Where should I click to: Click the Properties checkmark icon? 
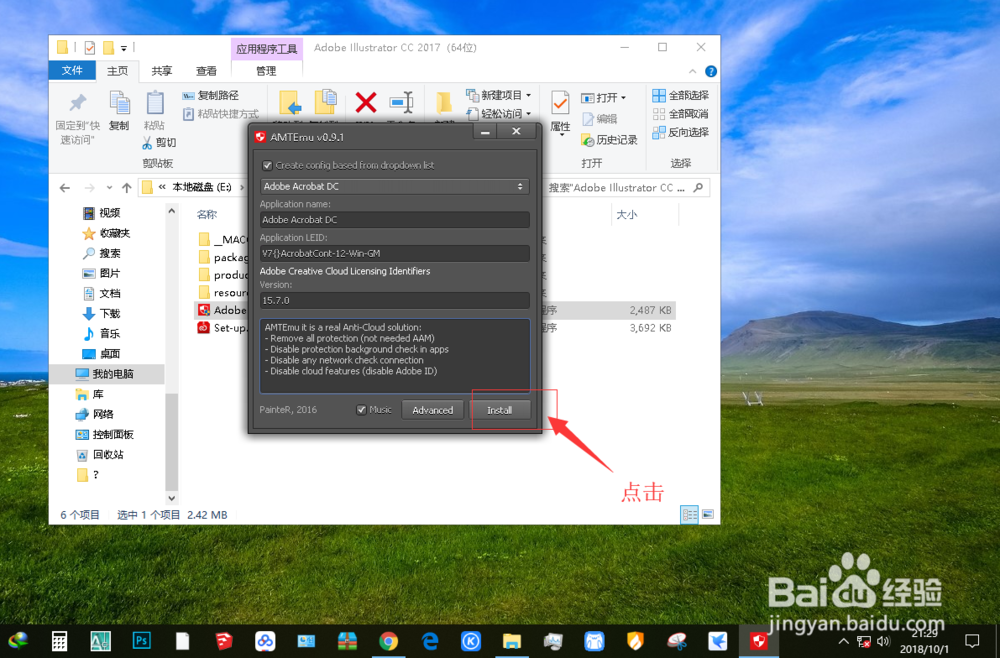pos(560,103)
